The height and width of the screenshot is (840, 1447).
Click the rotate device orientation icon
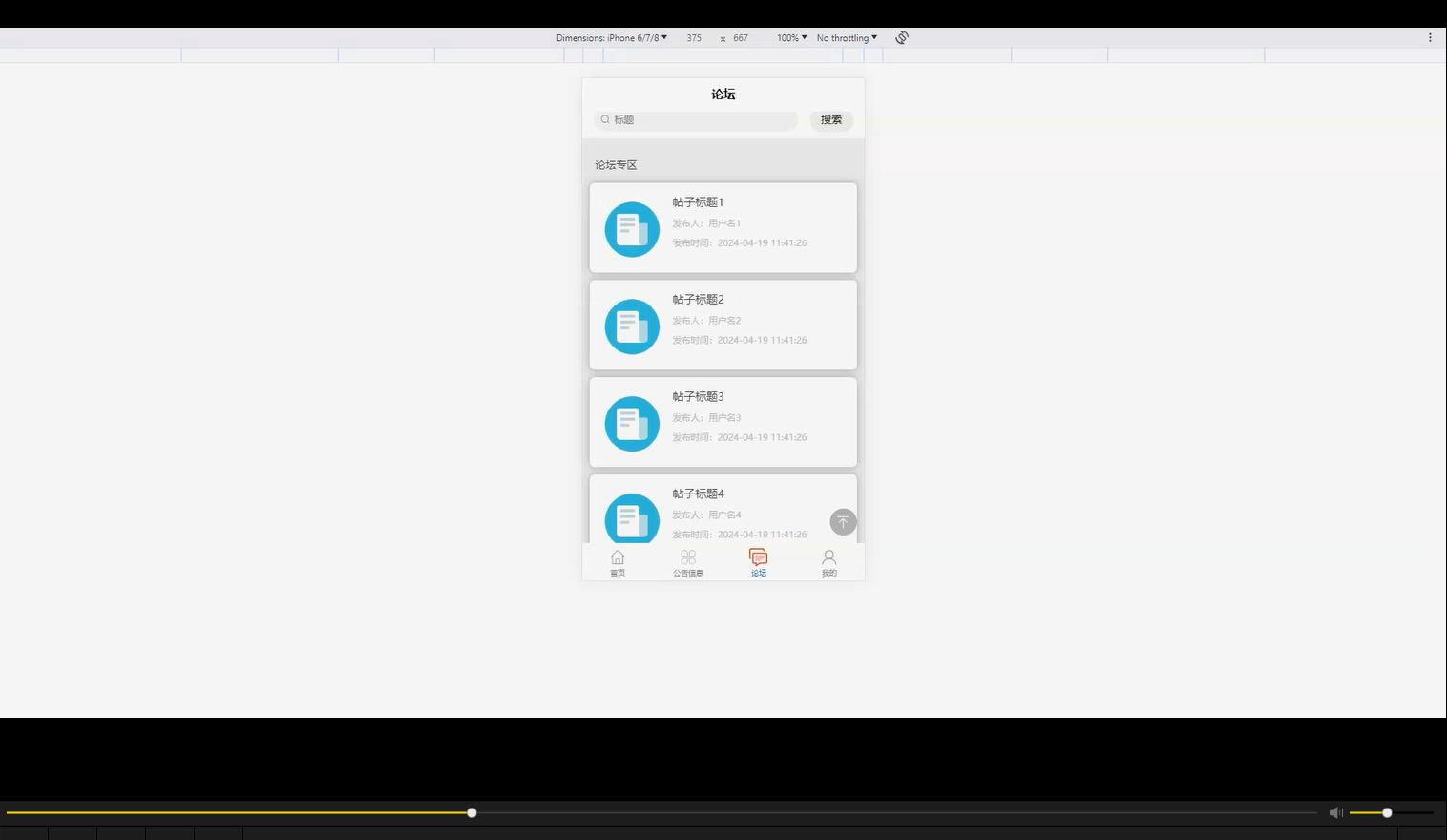click(901, 37)
